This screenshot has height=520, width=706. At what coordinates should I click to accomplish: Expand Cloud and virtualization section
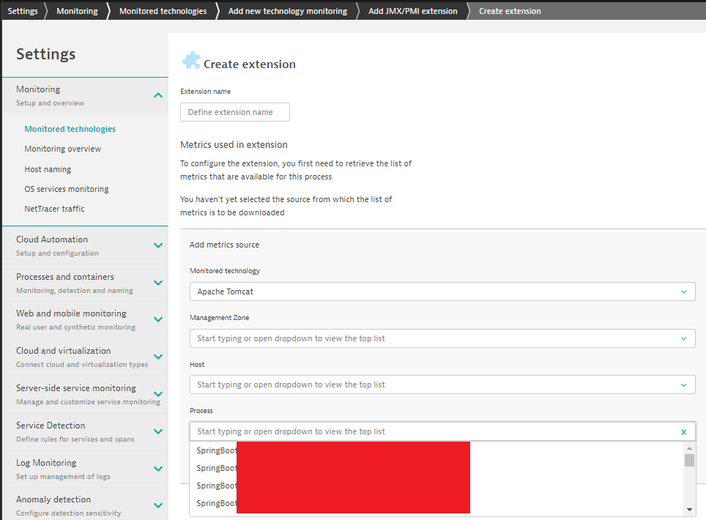[x=158, y=357]
